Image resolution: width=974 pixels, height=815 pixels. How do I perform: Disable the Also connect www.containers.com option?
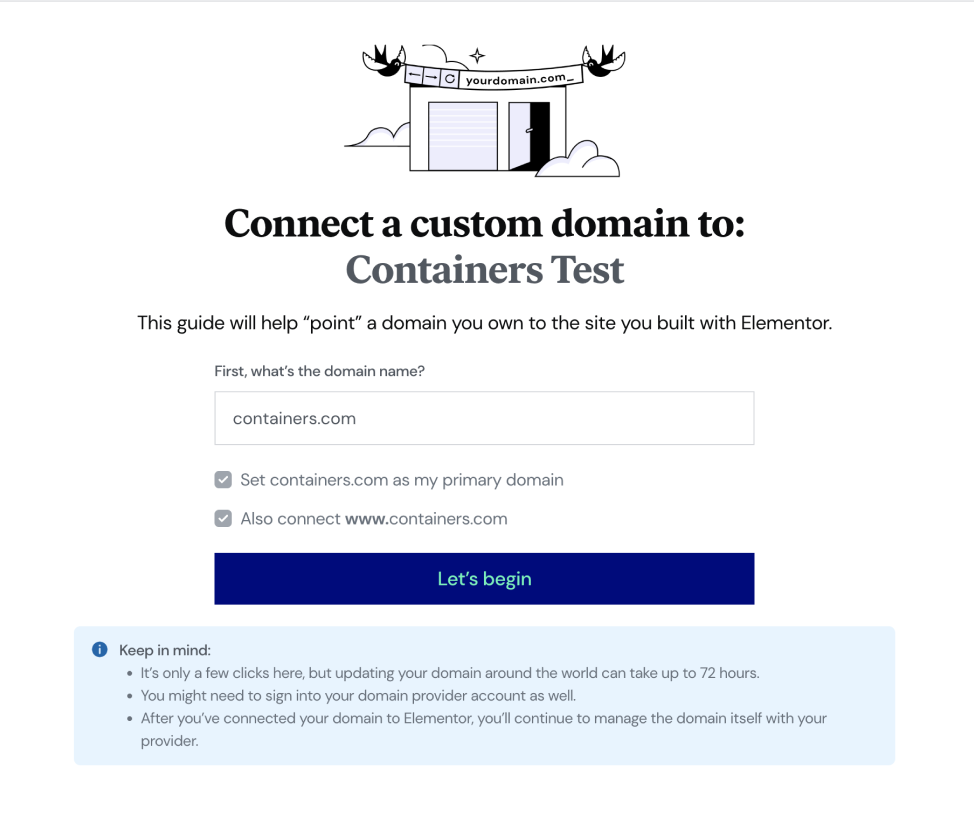click(223, 518)
